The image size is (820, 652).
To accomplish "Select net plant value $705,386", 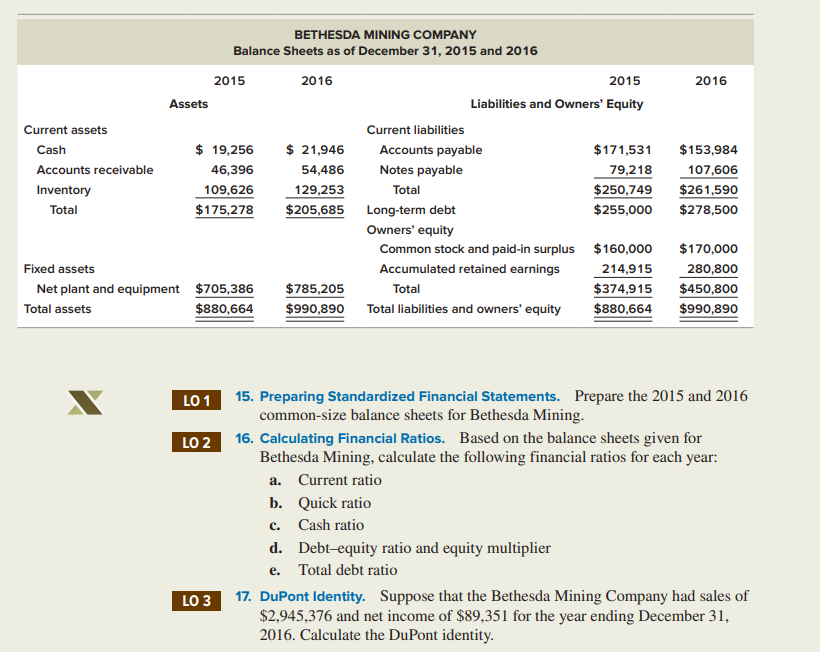I will (224, 289).
